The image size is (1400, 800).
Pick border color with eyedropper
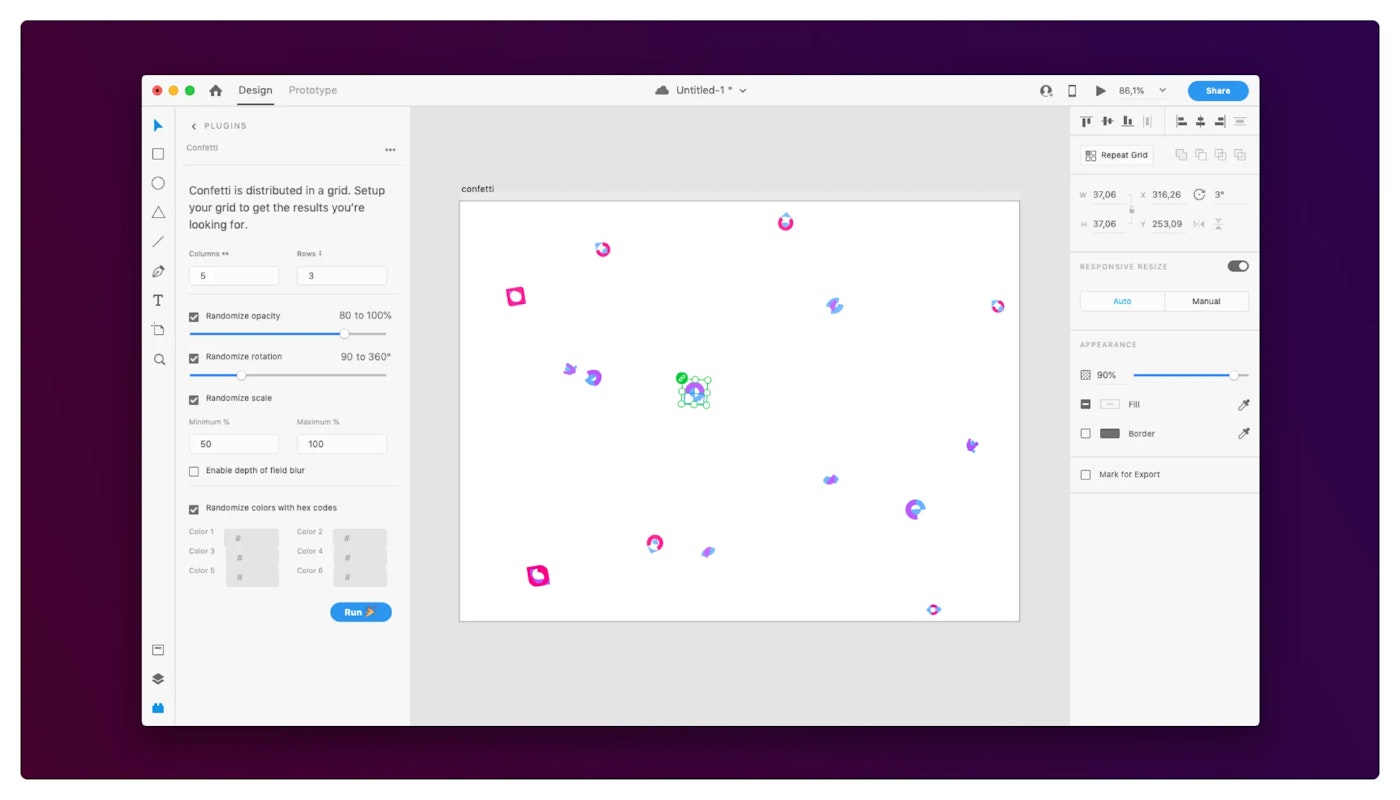click(x=1243, y=434)
